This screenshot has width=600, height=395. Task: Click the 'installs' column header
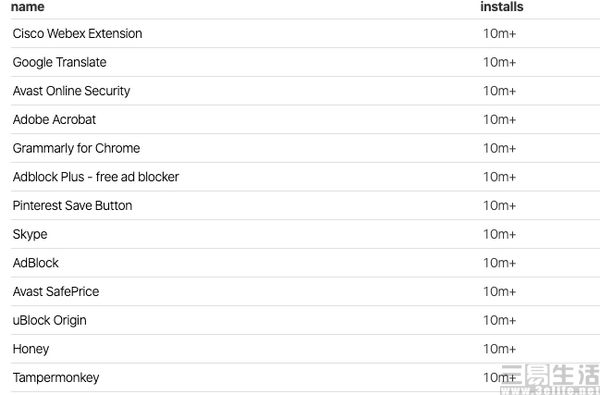click(x=502, y=7)
